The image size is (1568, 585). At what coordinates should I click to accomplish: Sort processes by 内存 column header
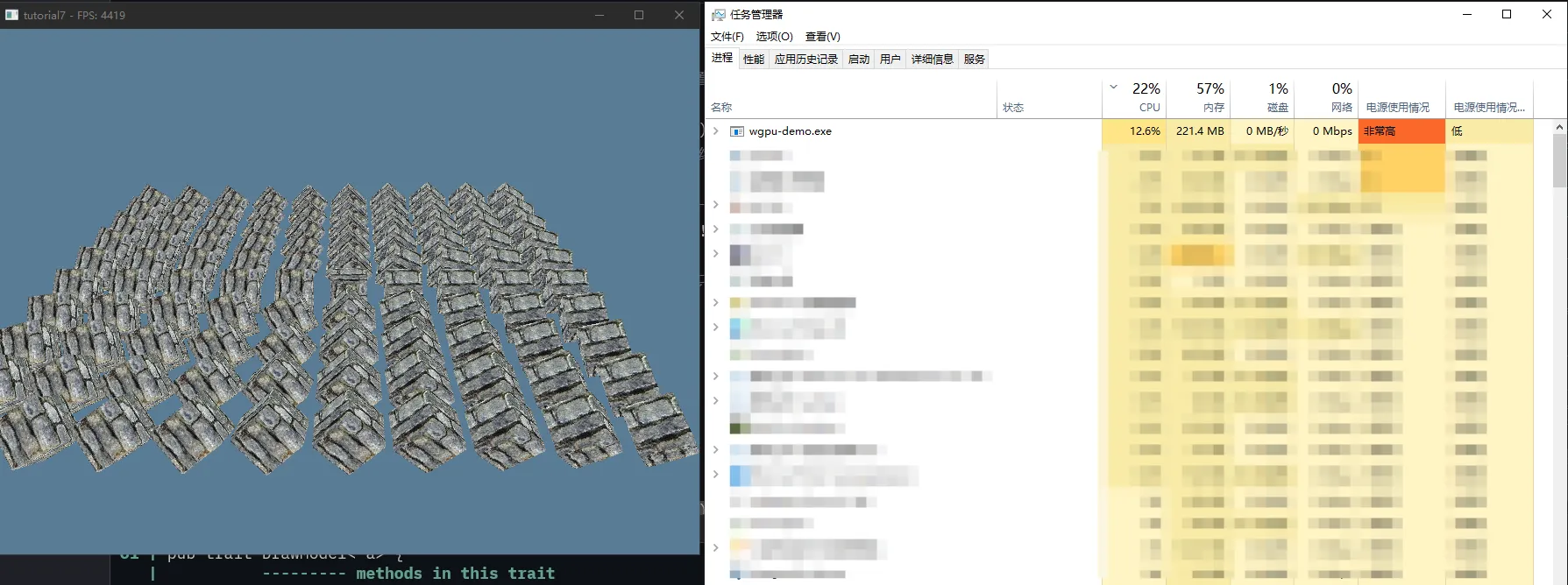[1200, 98]
